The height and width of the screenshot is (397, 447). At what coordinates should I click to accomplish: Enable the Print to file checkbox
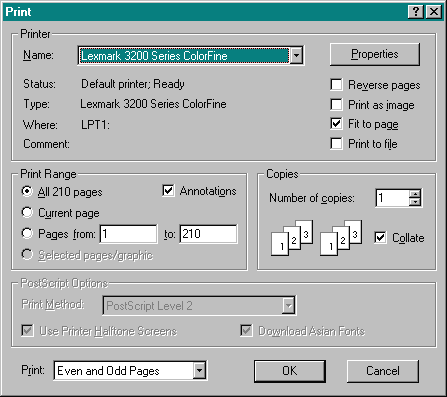336,144
